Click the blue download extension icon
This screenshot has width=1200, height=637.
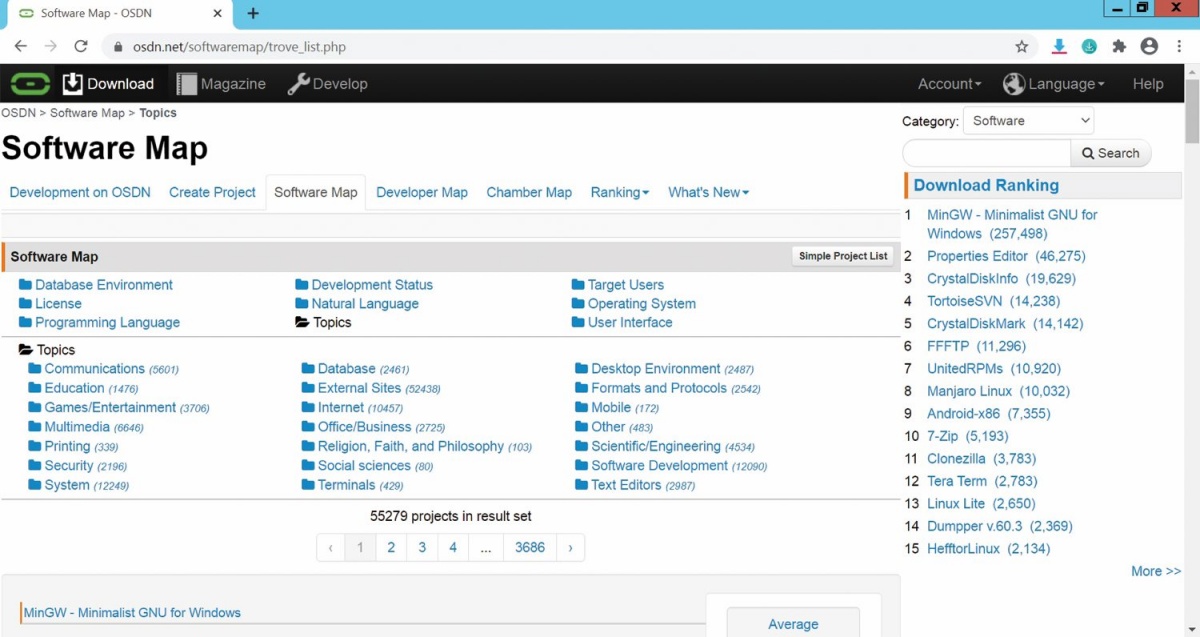1059,46
